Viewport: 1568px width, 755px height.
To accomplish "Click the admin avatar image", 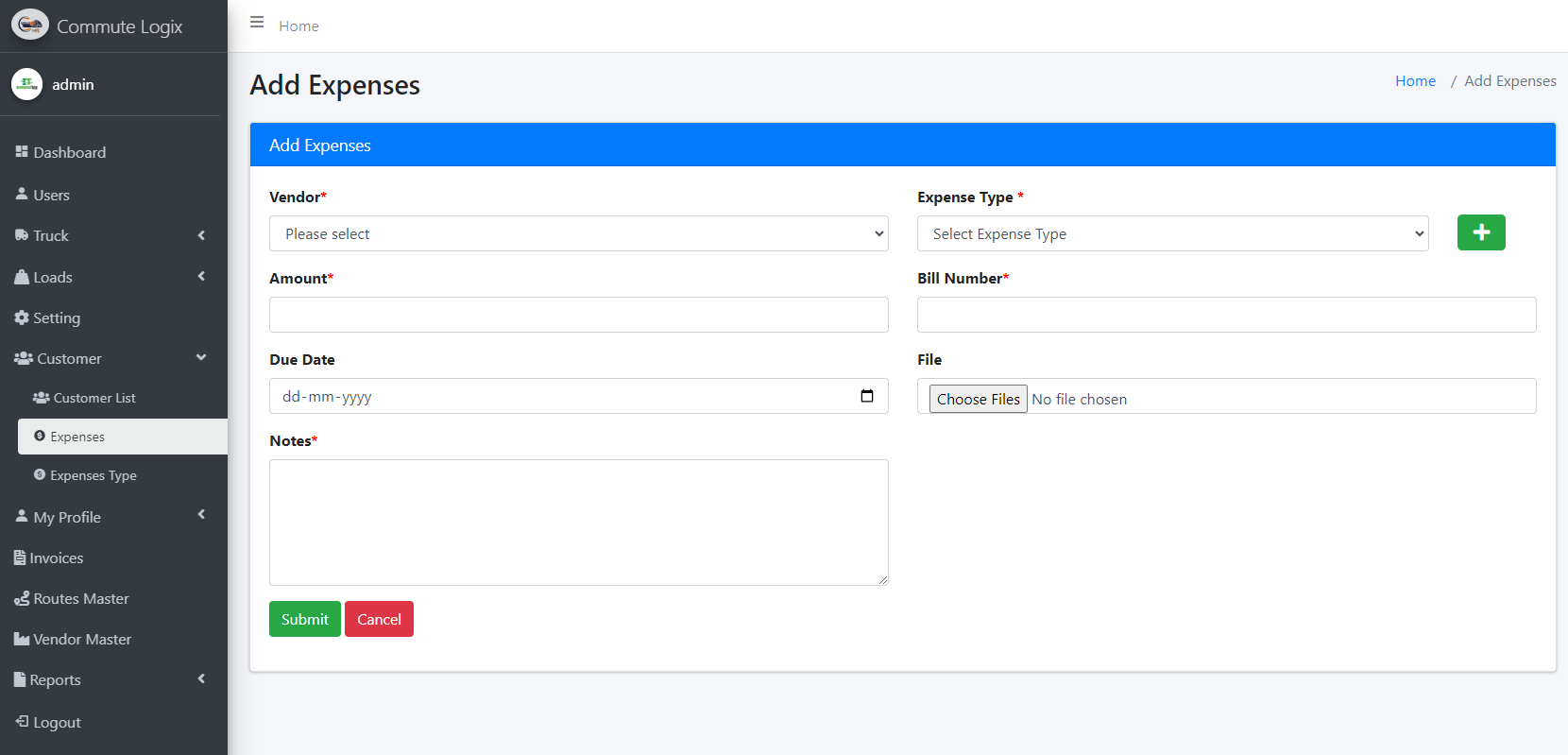I will (x=26, y=84).
